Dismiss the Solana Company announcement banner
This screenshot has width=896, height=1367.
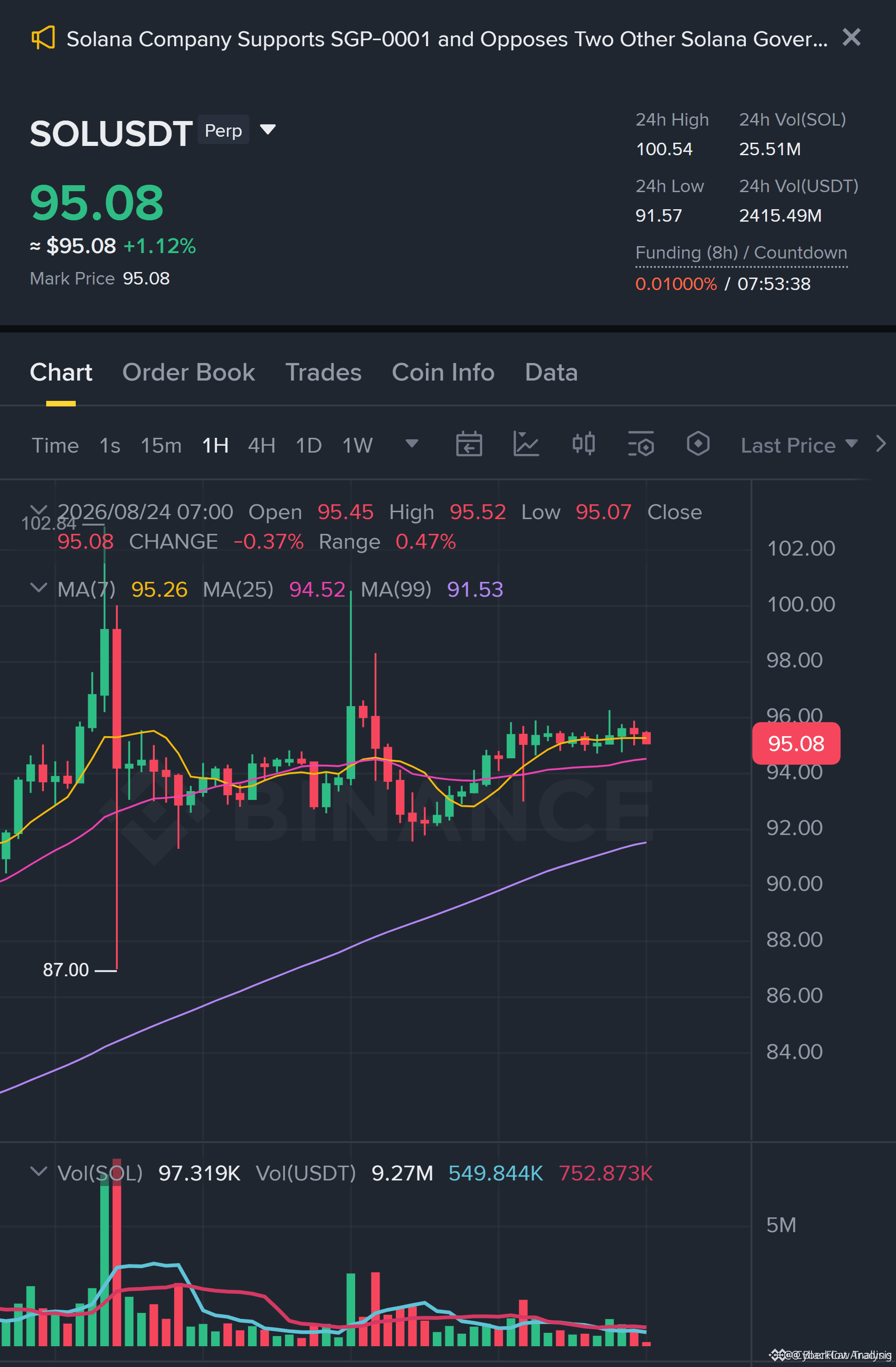point(851,37)
